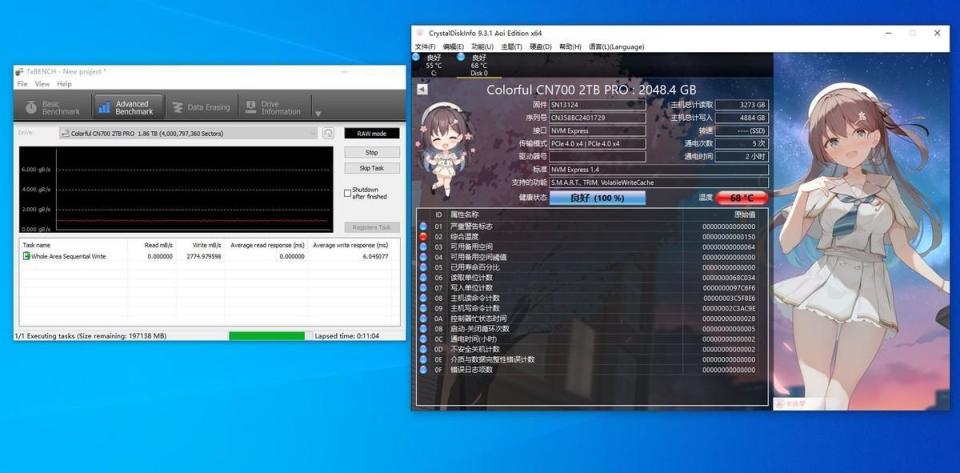Click red 68 °C temperature button

741,198
